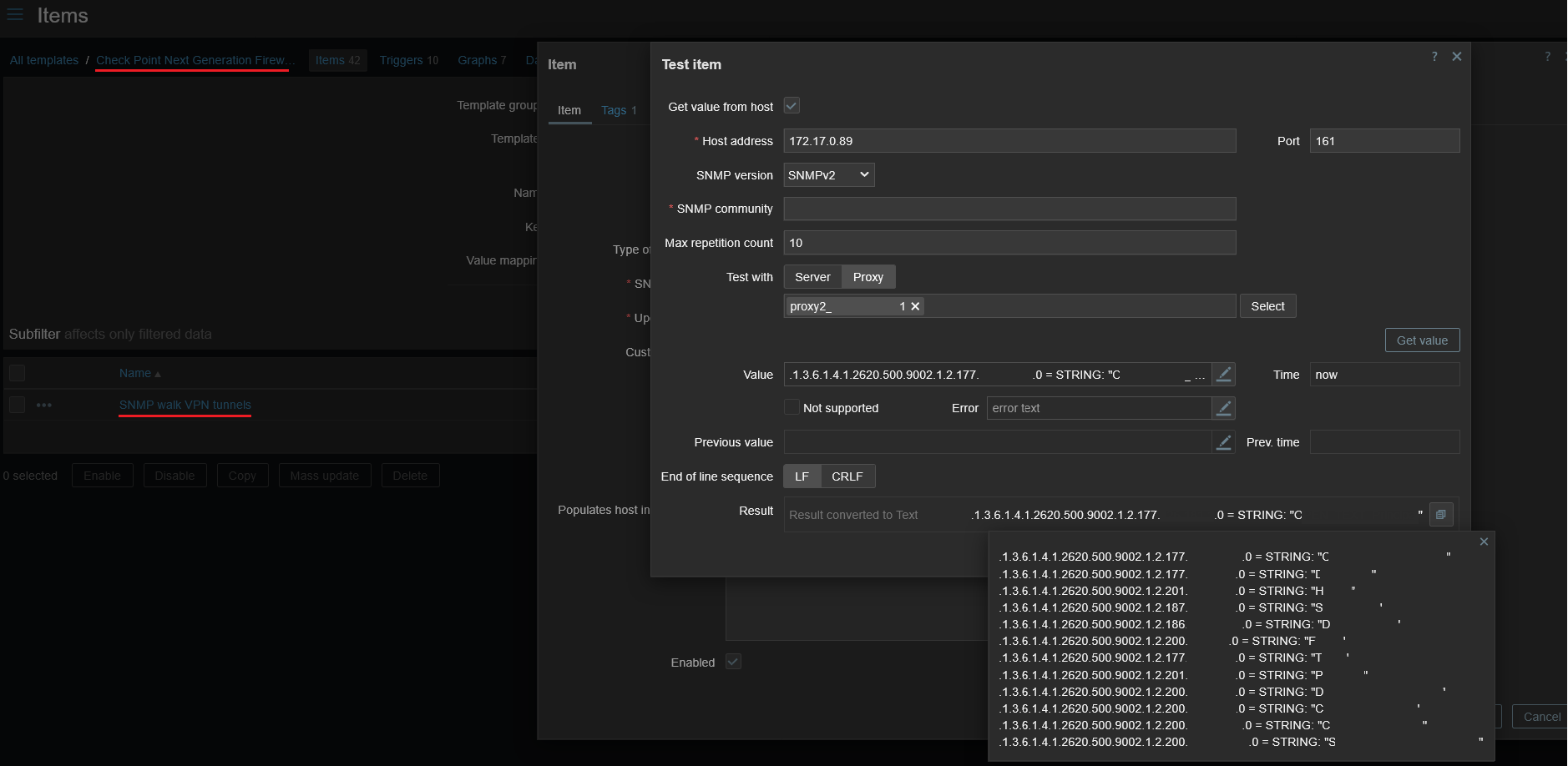Check the Not supported checkbox
1568x766 pixels.
[x=792, y=408]
